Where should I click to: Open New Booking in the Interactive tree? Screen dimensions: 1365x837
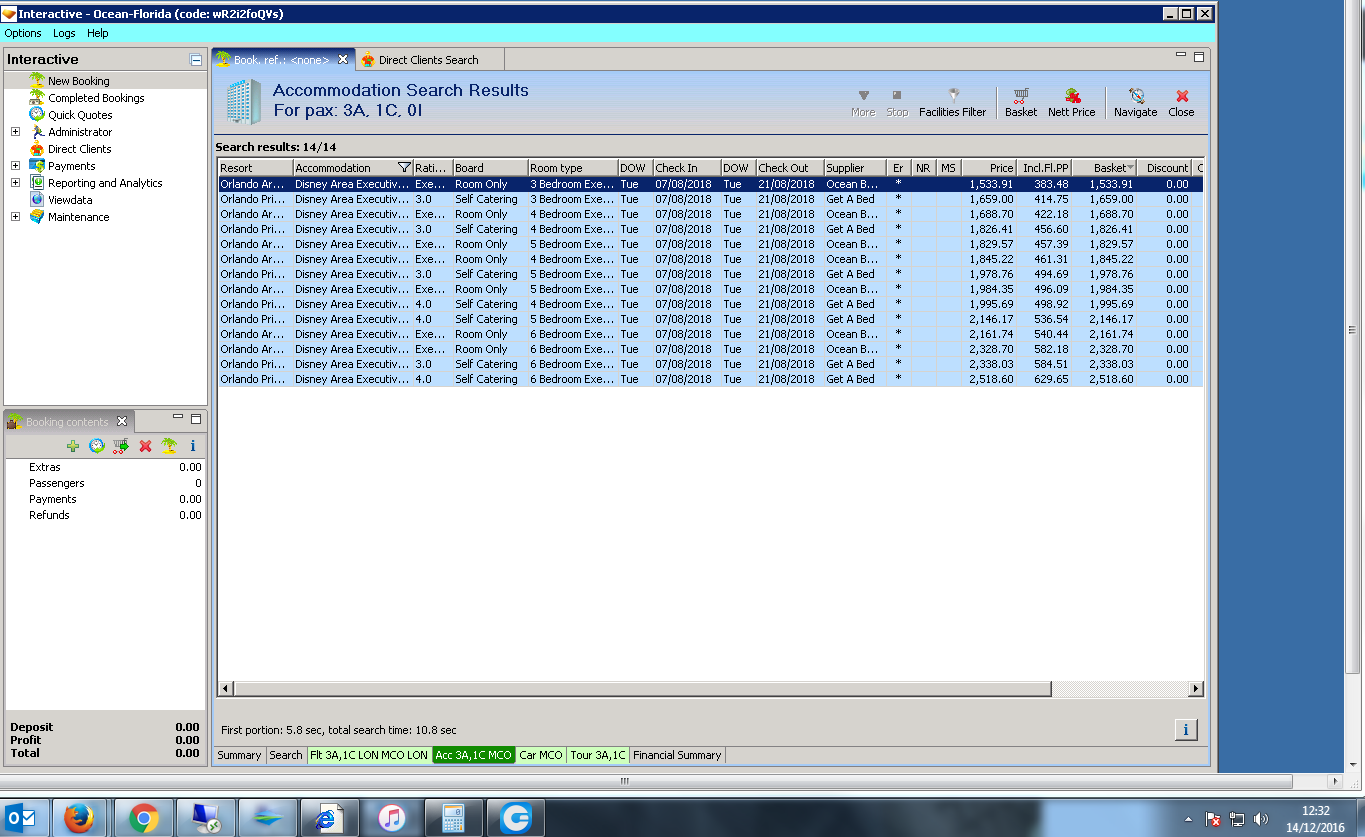click(x=79, y=81)
